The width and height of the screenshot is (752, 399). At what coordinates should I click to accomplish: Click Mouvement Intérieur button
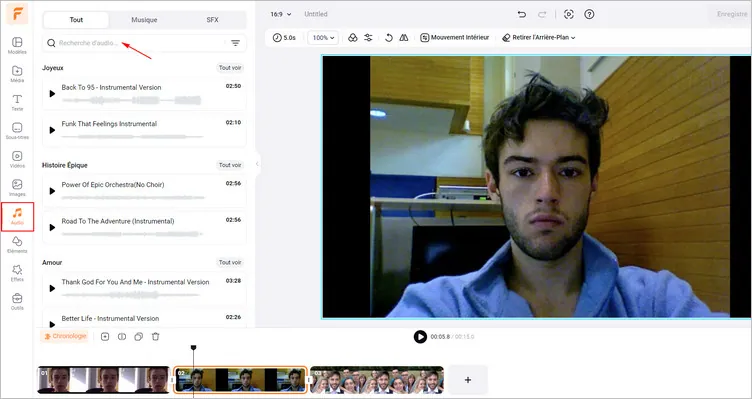[x=455, y=37]
